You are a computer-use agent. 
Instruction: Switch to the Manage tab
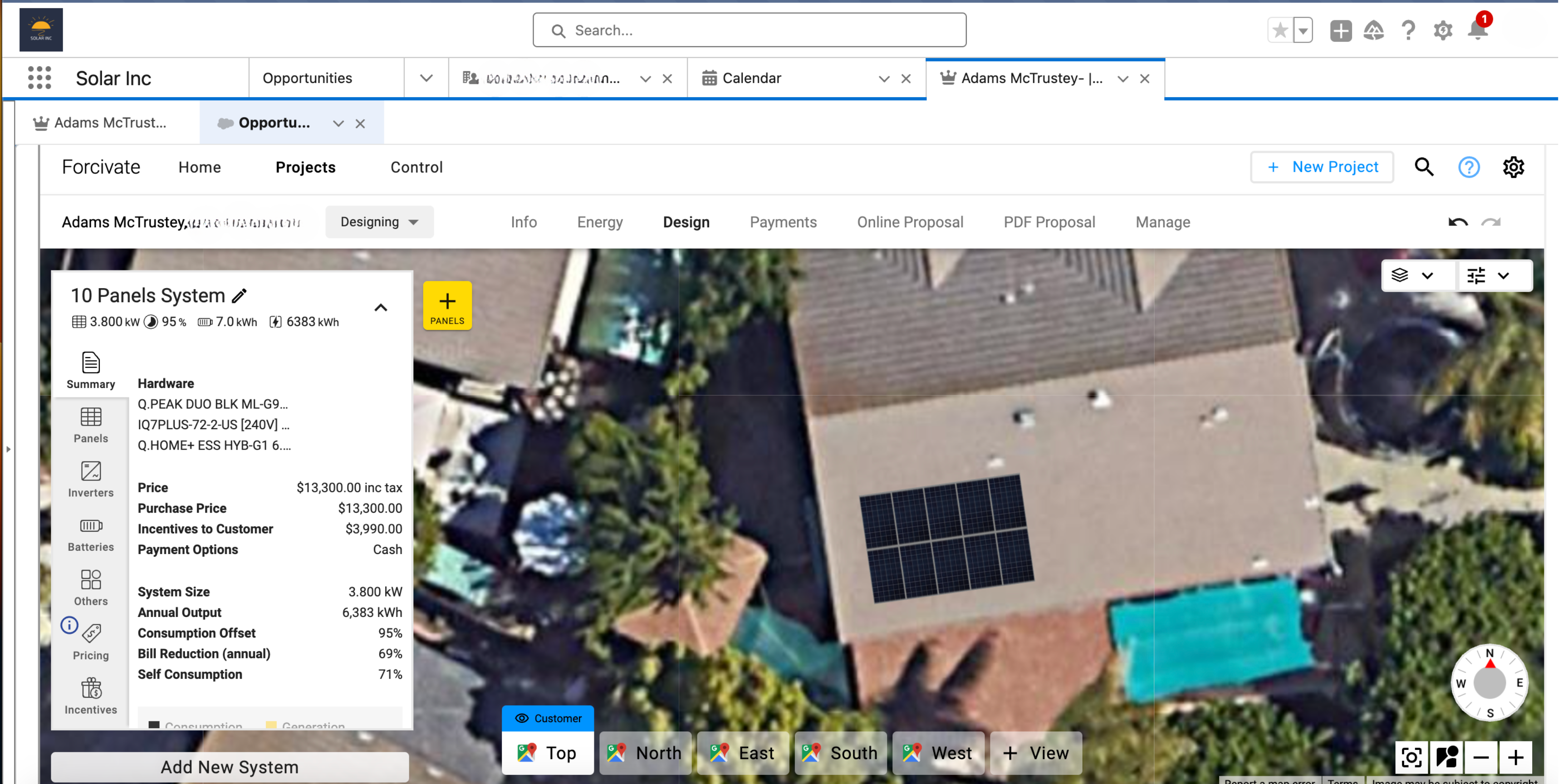click(x=1162, y=222)
